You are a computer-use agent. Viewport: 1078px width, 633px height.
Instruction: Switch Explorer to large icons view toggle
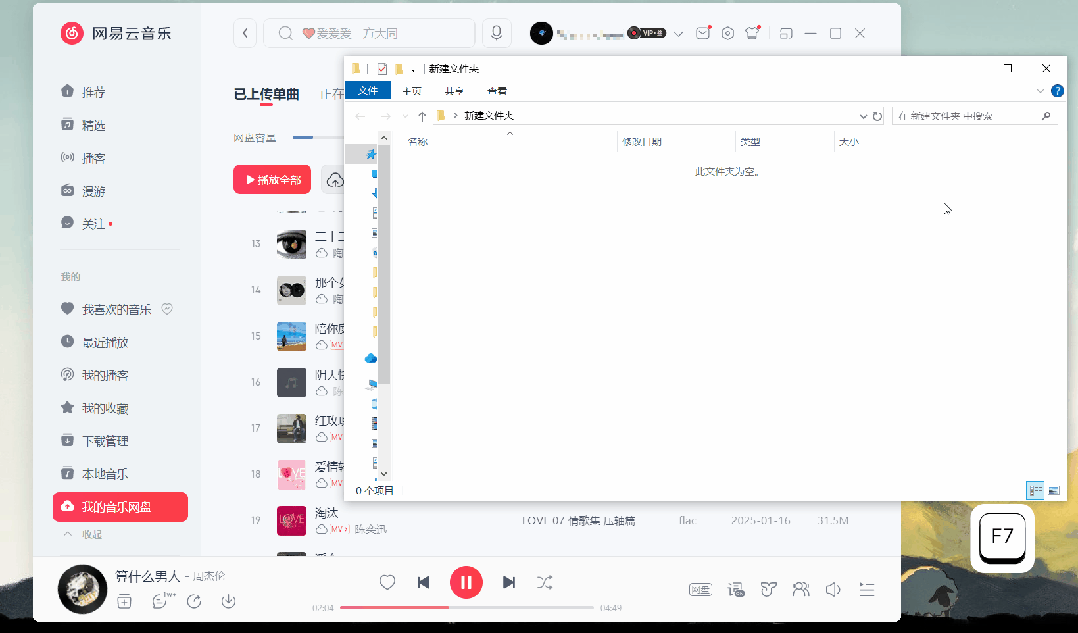tap(1054, 490)
